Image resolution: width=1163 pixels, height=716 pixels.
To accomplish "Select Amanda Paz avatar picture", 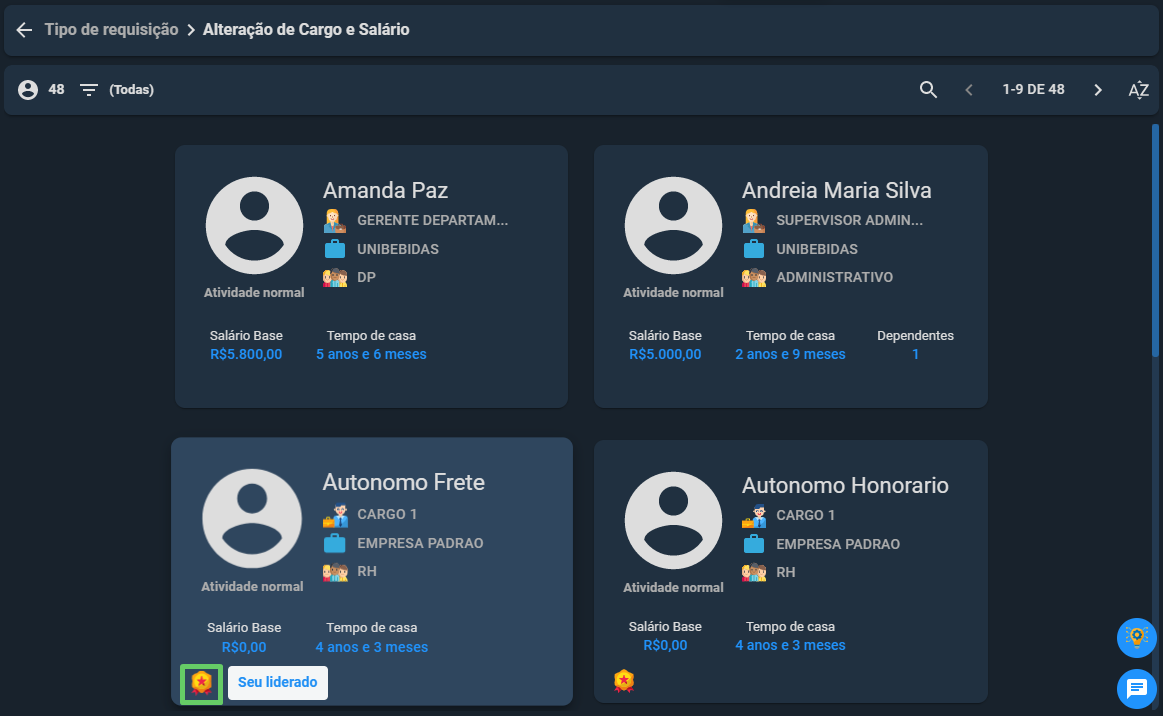I will tap(254, 225).
